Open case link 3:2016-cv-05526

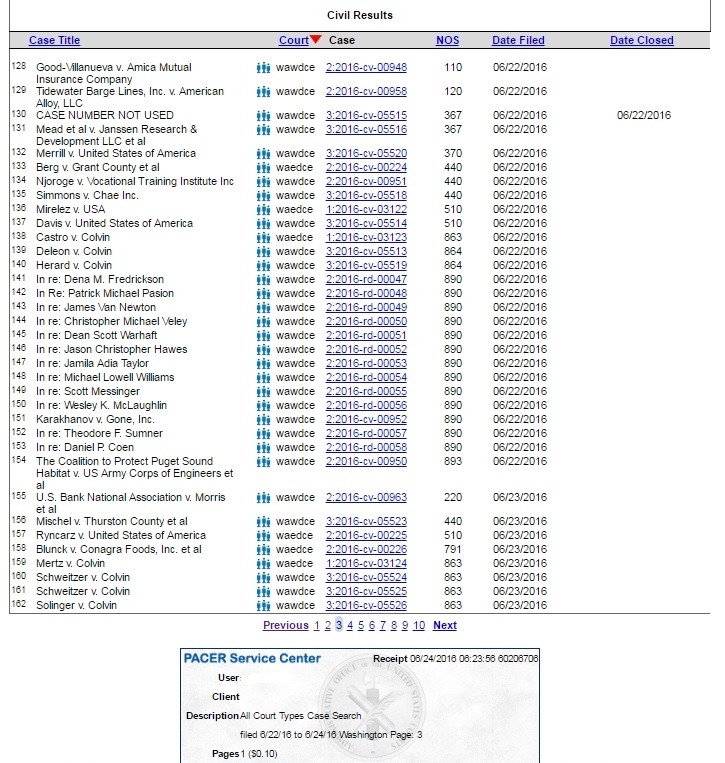tap(366, 606)
